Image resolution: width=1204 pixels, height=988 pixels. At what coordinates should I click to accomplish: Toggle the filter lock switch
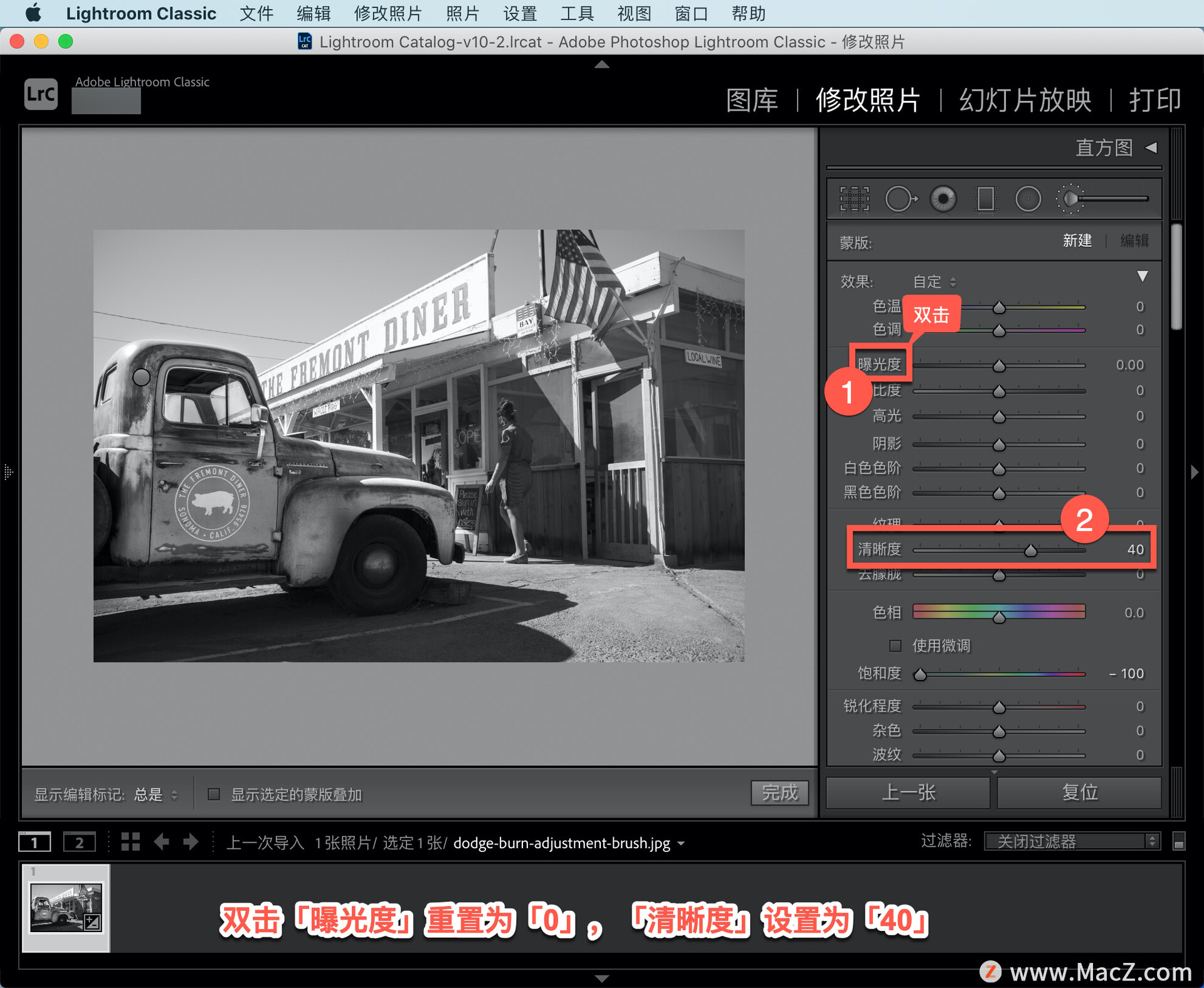1179,841
